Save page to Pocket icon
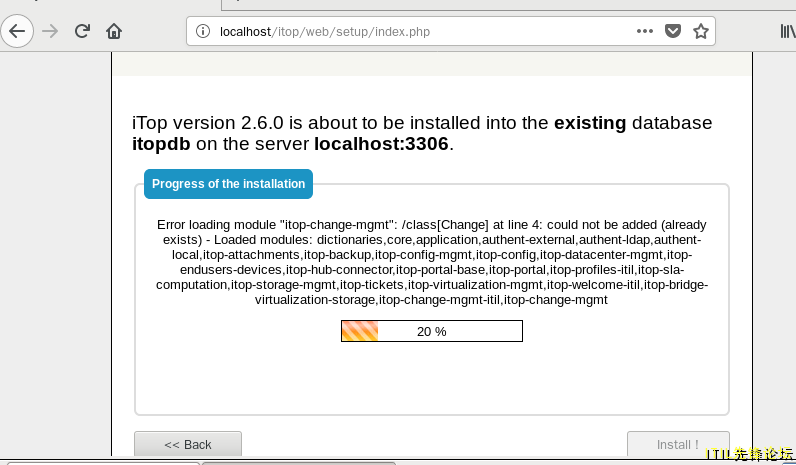Screen dimensions: 796x465 [673, 31]
